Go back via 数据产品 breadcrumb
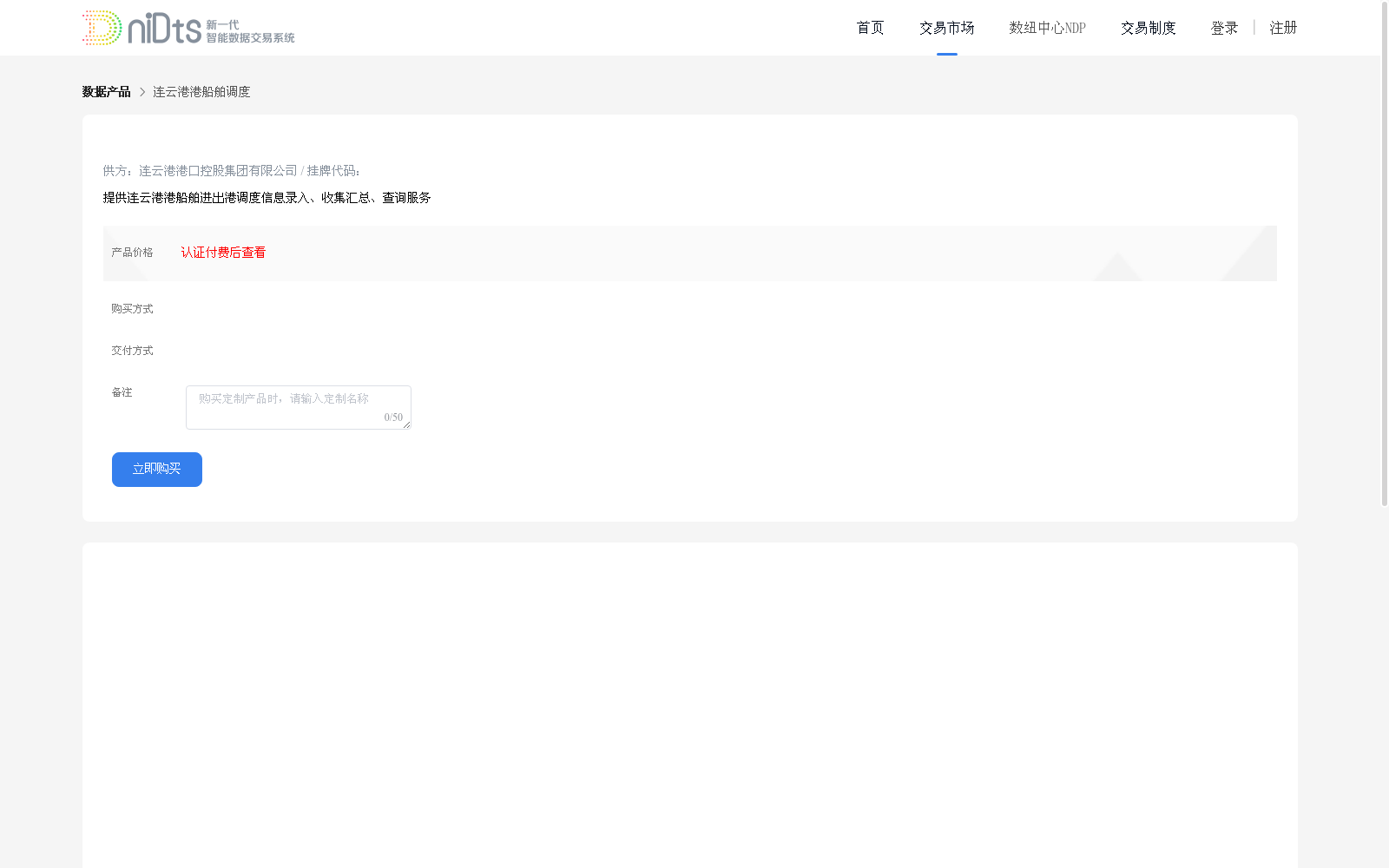1389x868 pixels. click(106, 92)
